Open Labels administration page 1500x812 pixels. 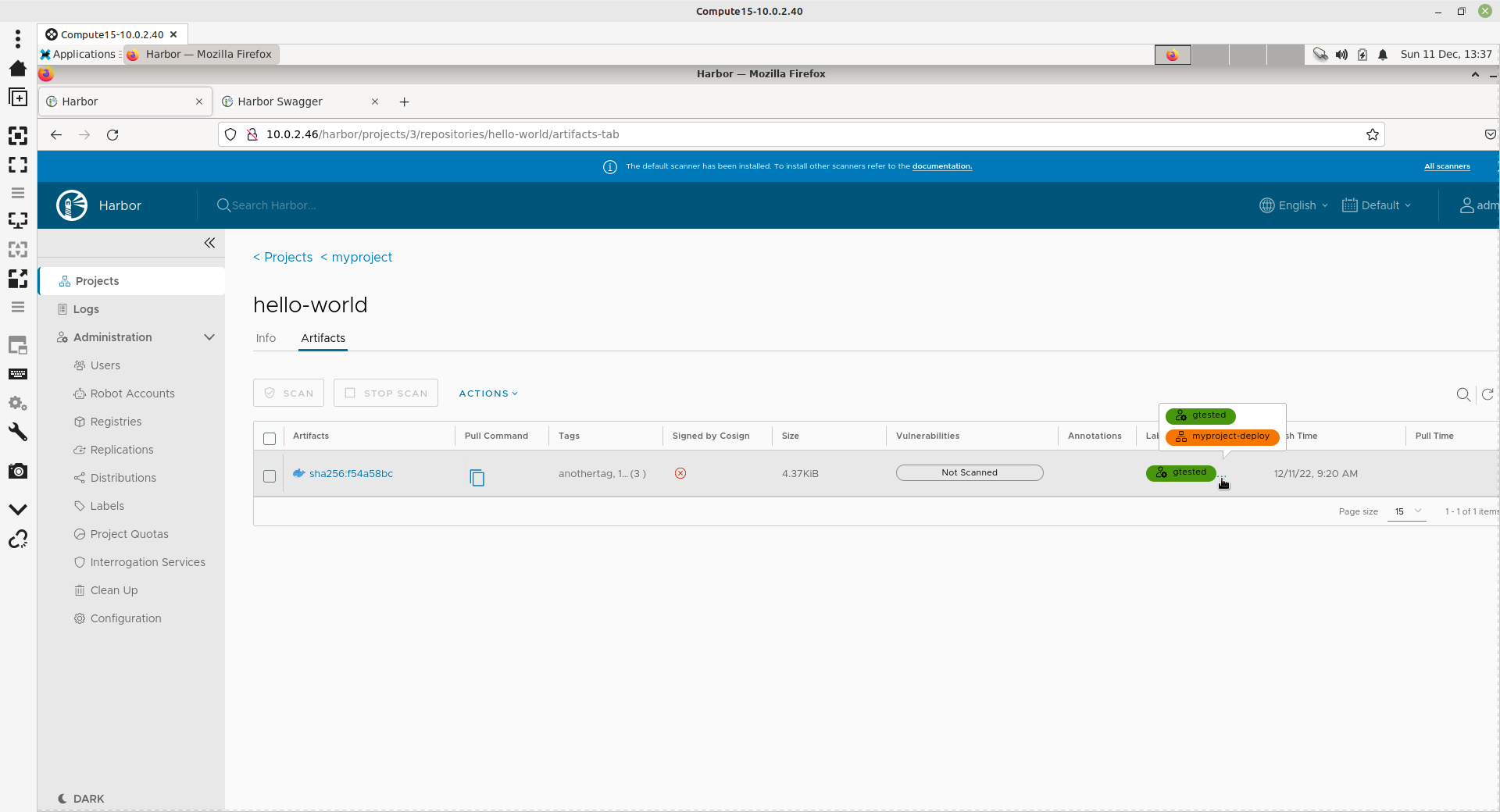click(x=107, y=506)
